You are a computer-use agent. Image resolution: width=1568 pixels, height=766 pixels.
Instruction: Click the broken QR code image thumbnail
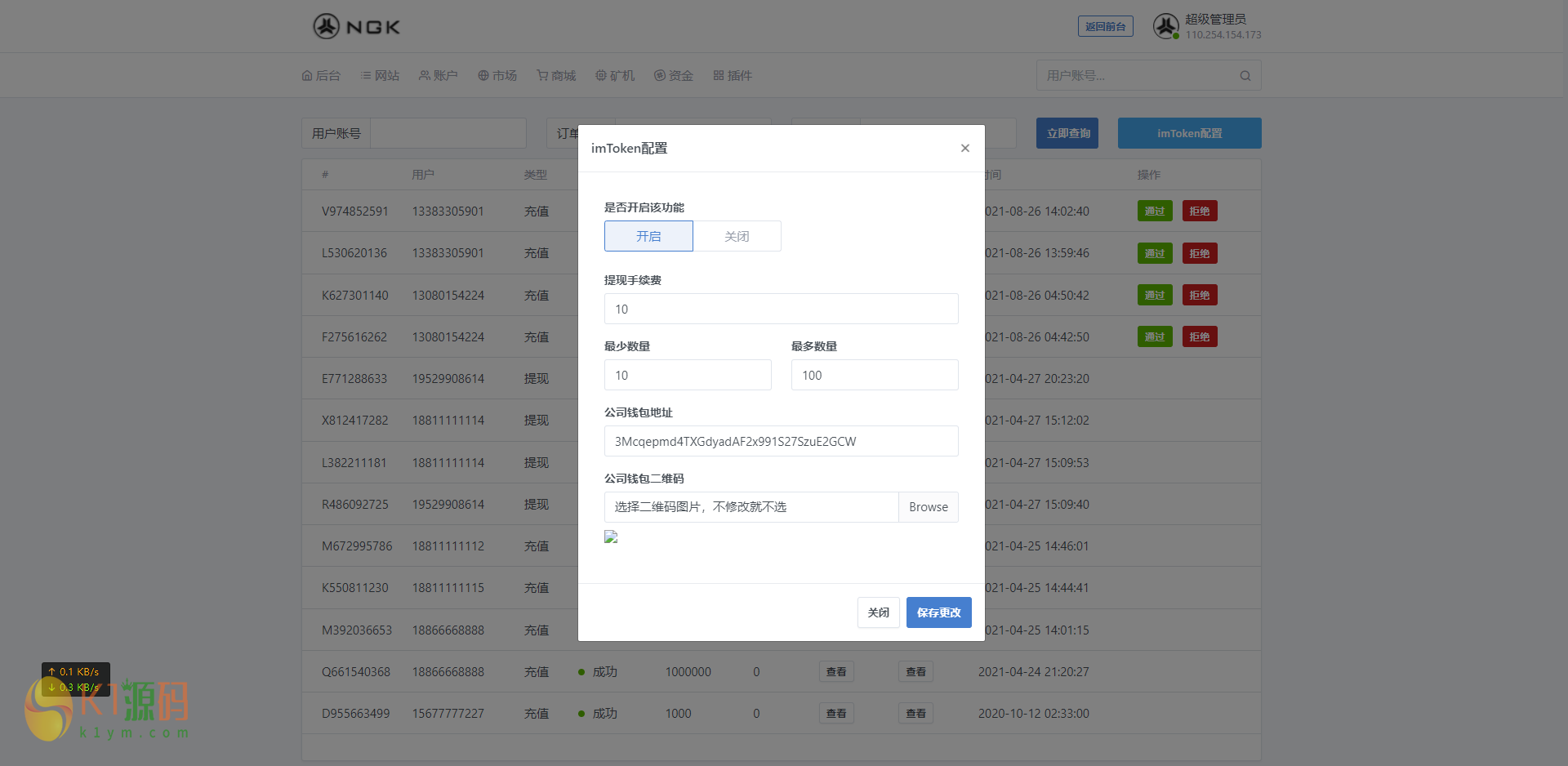(611, 537)
